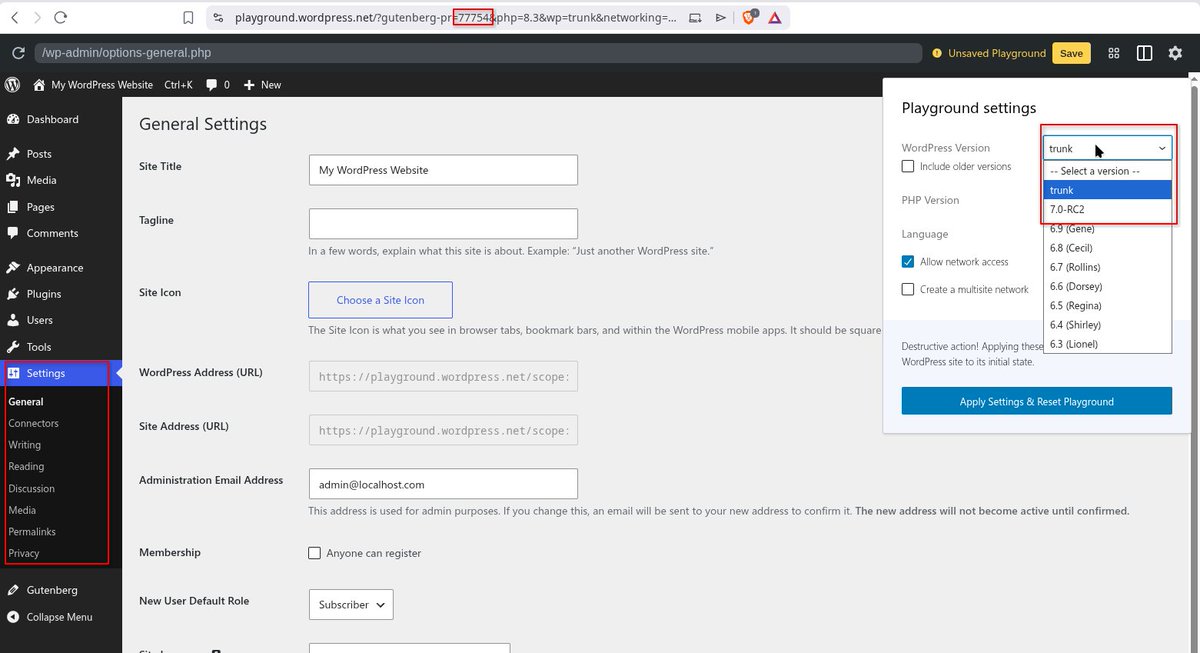
Task: Click the Administration Email Address field
Action: coord(443,484)
